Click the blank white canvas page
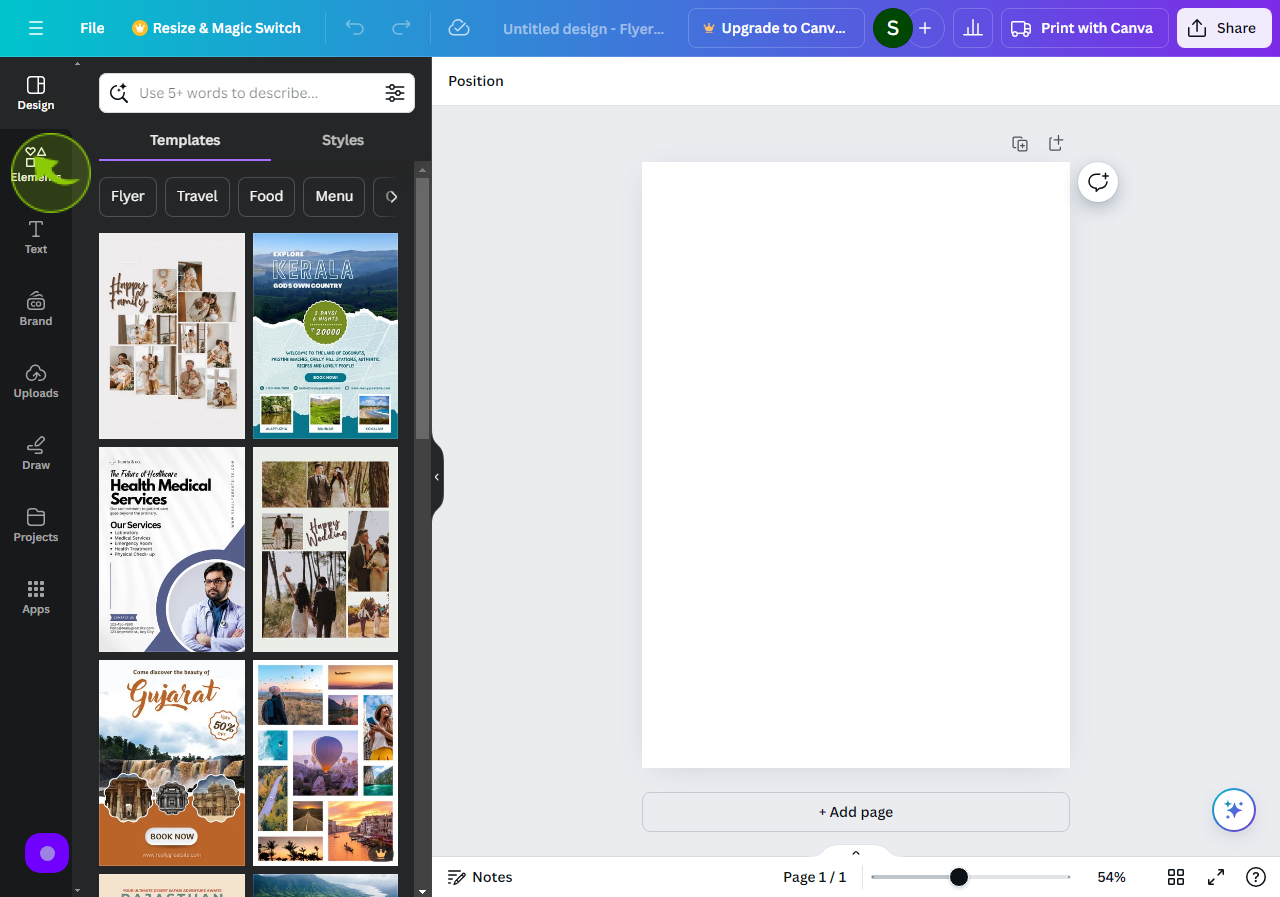This screenshot has height=897, width=1280. click(856, 465)
